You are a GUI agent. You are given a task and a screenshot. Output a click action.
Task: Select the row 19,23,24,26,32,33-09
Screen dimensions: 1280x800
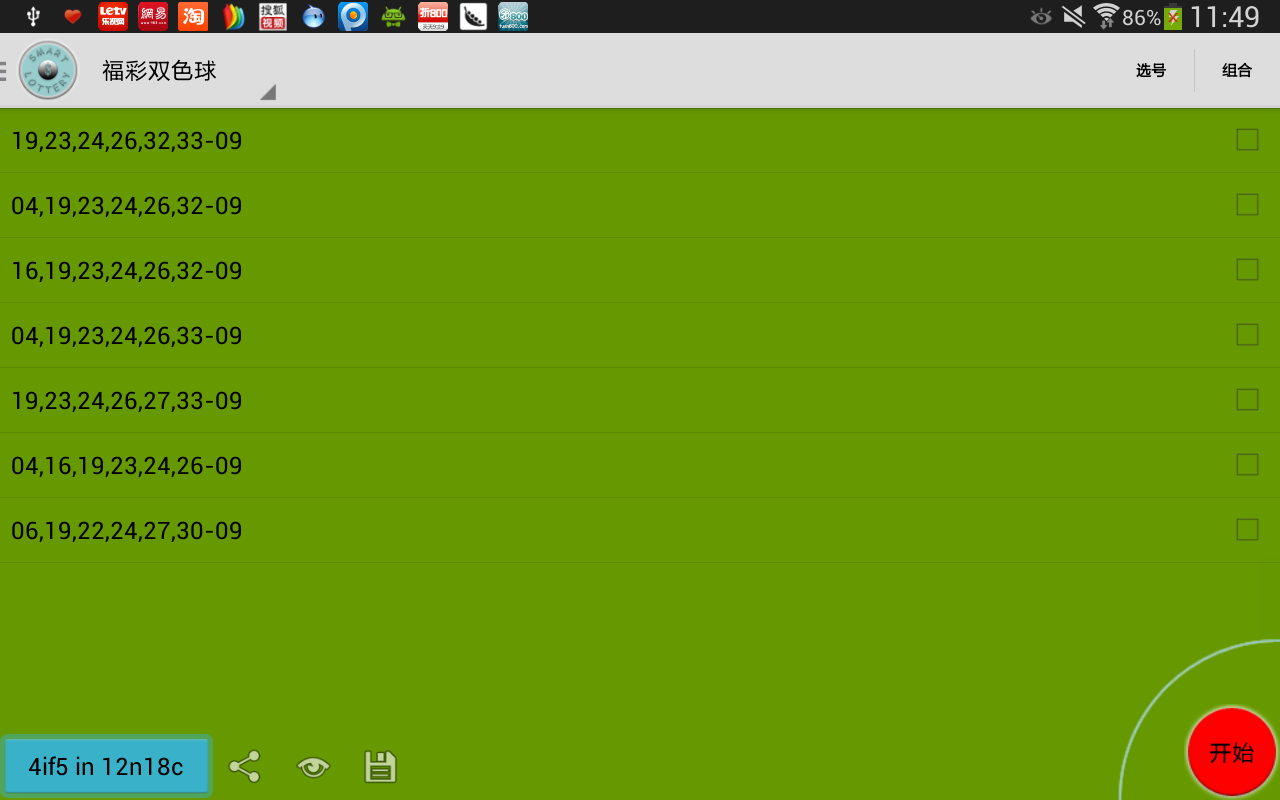(640, 140)
